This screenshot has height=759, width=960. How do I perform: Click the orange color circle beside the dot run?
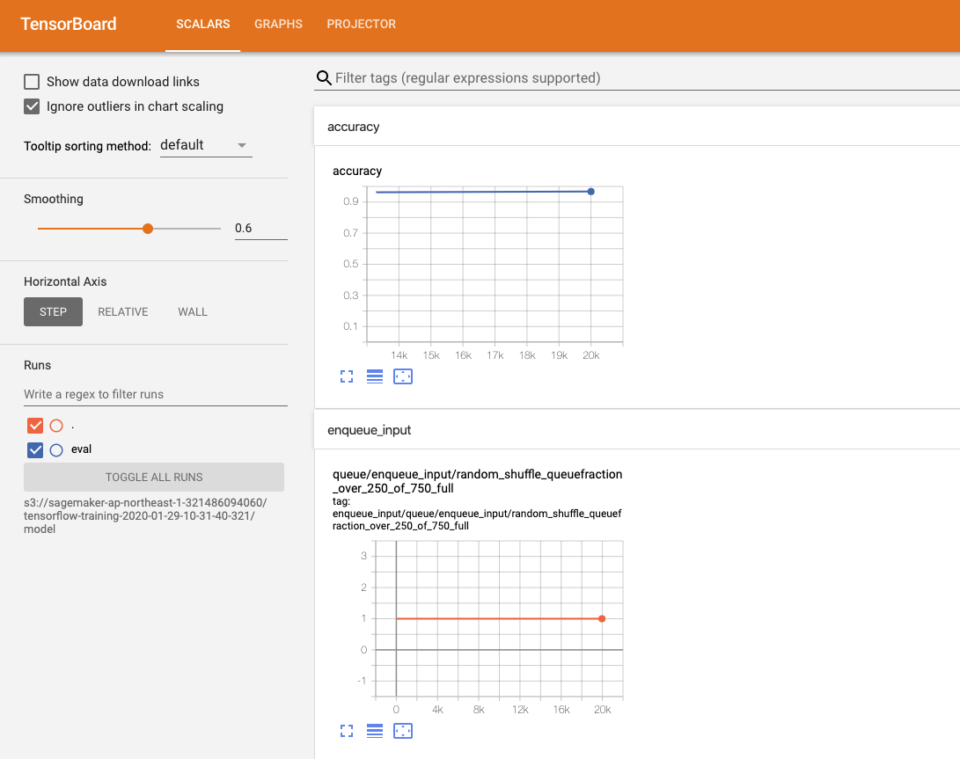(56, 425)
